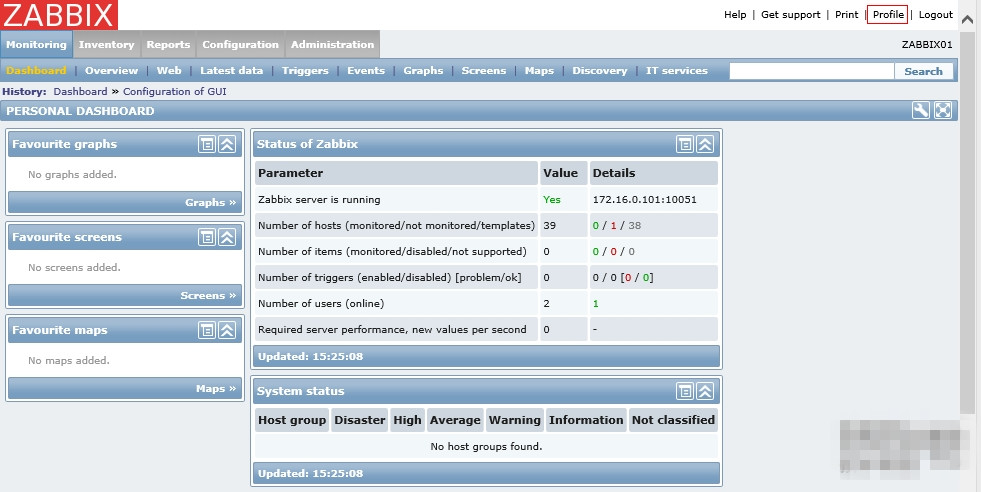Click the ZABBIX logo
This screenshot has width=981, height=492.
coord(59,15)
